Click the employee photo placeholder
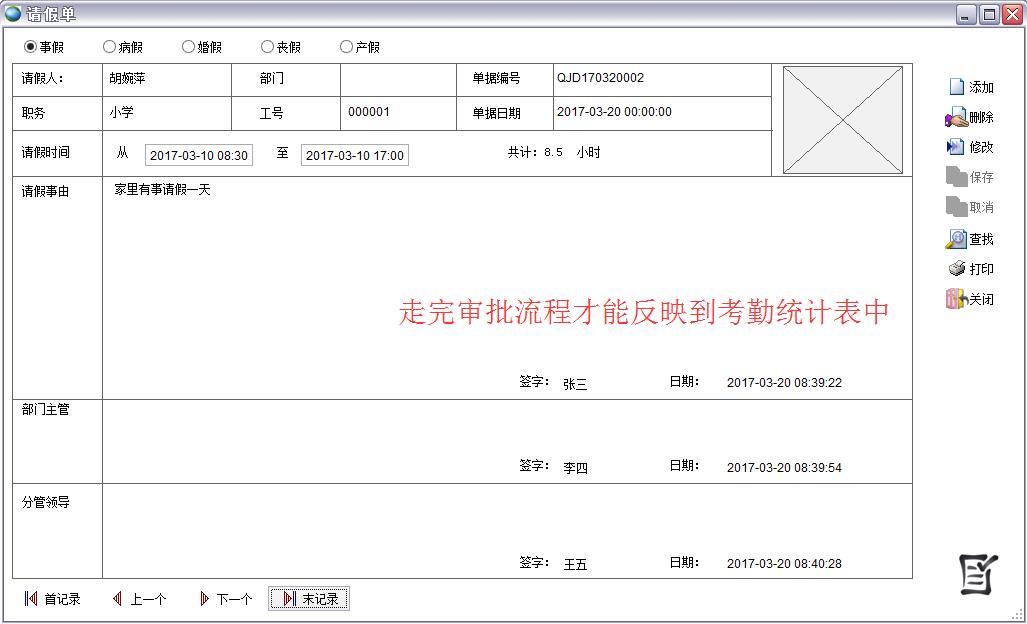 point(842,120)
